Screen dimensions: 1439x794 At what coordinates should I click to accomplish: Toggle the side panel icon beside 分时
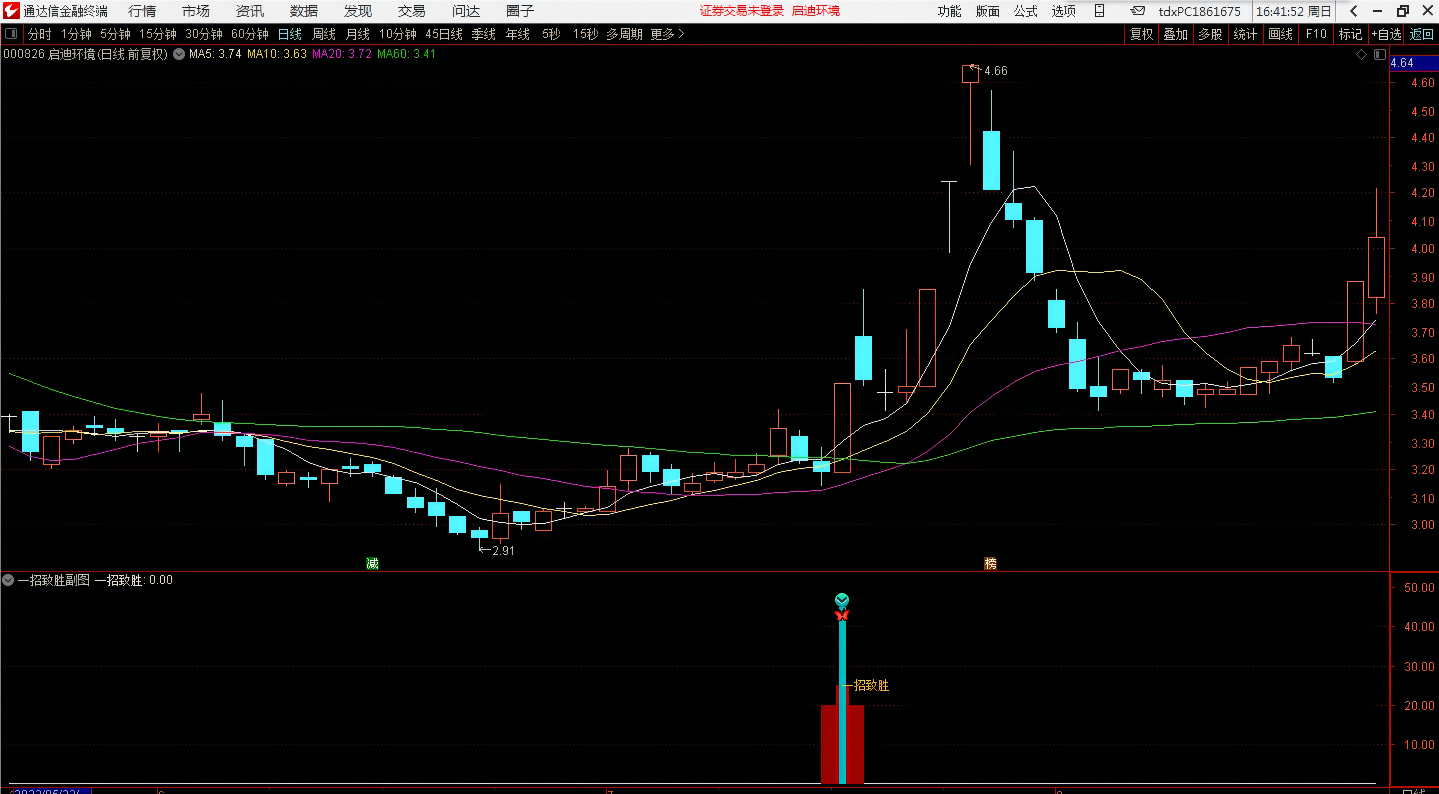tap(12, 34)
